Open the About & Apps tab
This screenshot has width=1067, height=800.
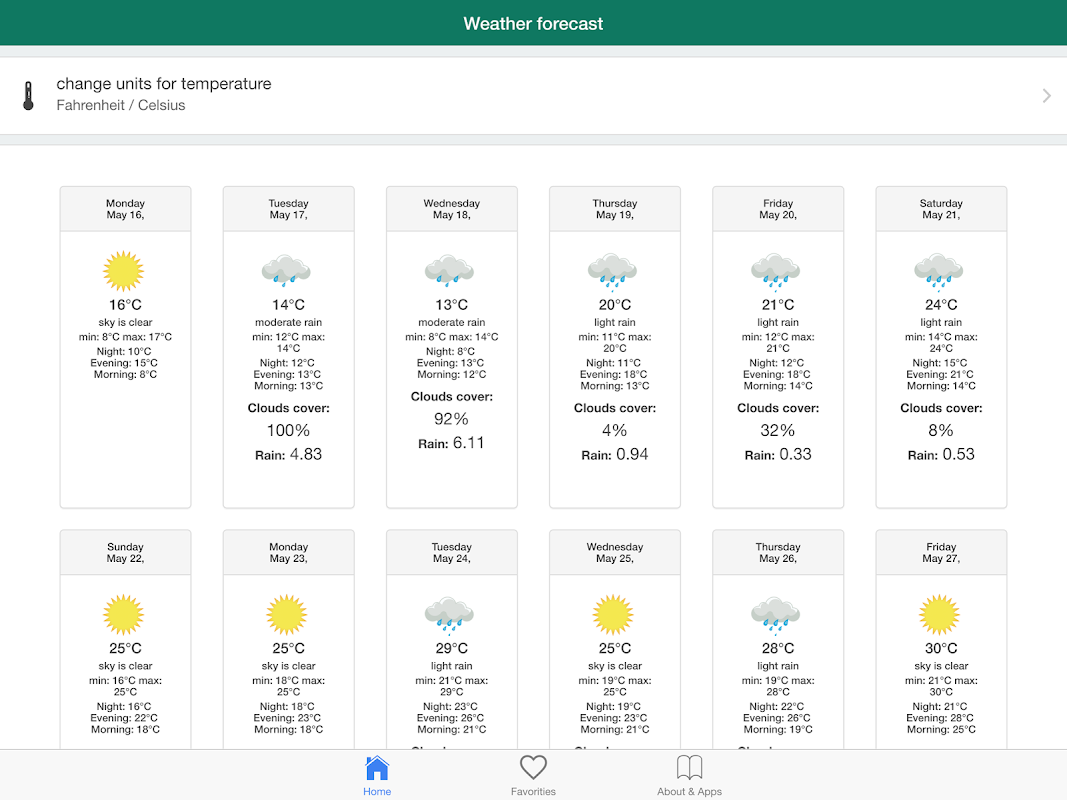(689, 776)
